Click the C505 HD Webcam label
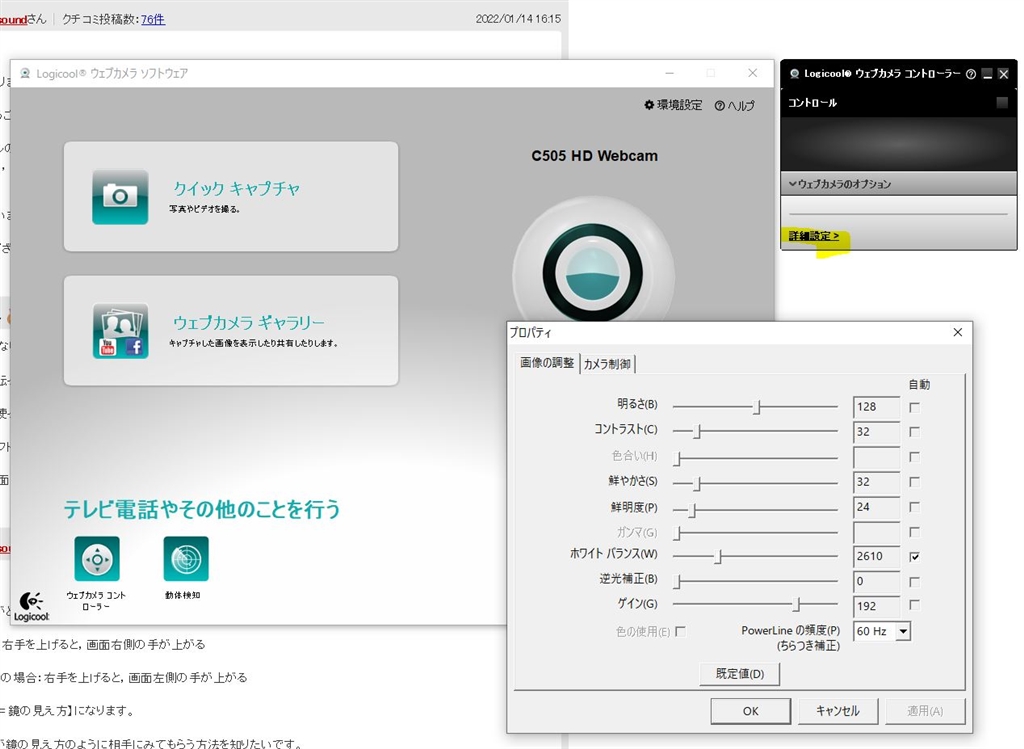 tap(594, 155)
